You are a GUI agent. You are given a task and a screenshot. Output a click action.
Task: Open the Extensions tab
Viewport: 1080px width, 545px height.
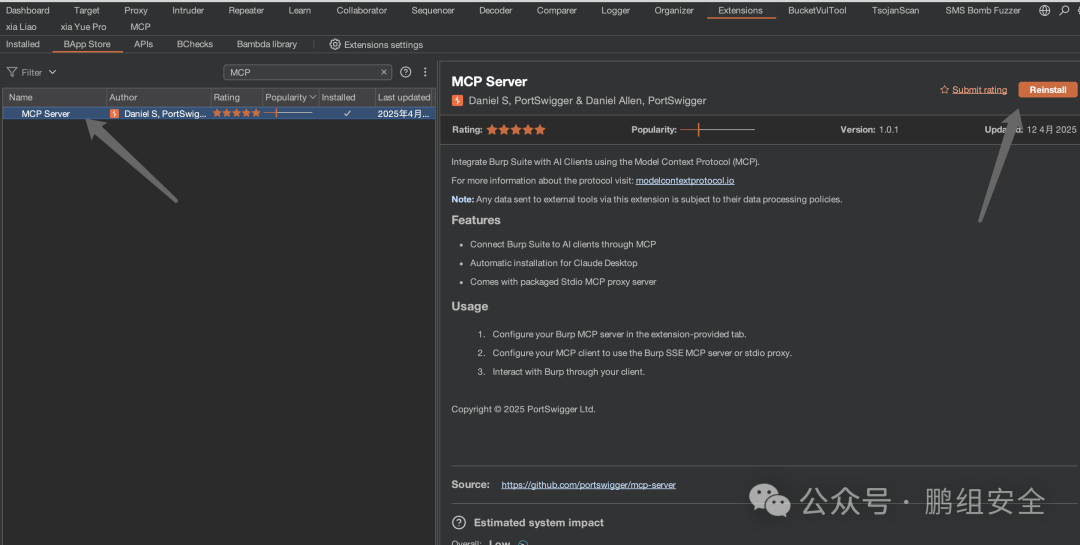click(740, 10)
